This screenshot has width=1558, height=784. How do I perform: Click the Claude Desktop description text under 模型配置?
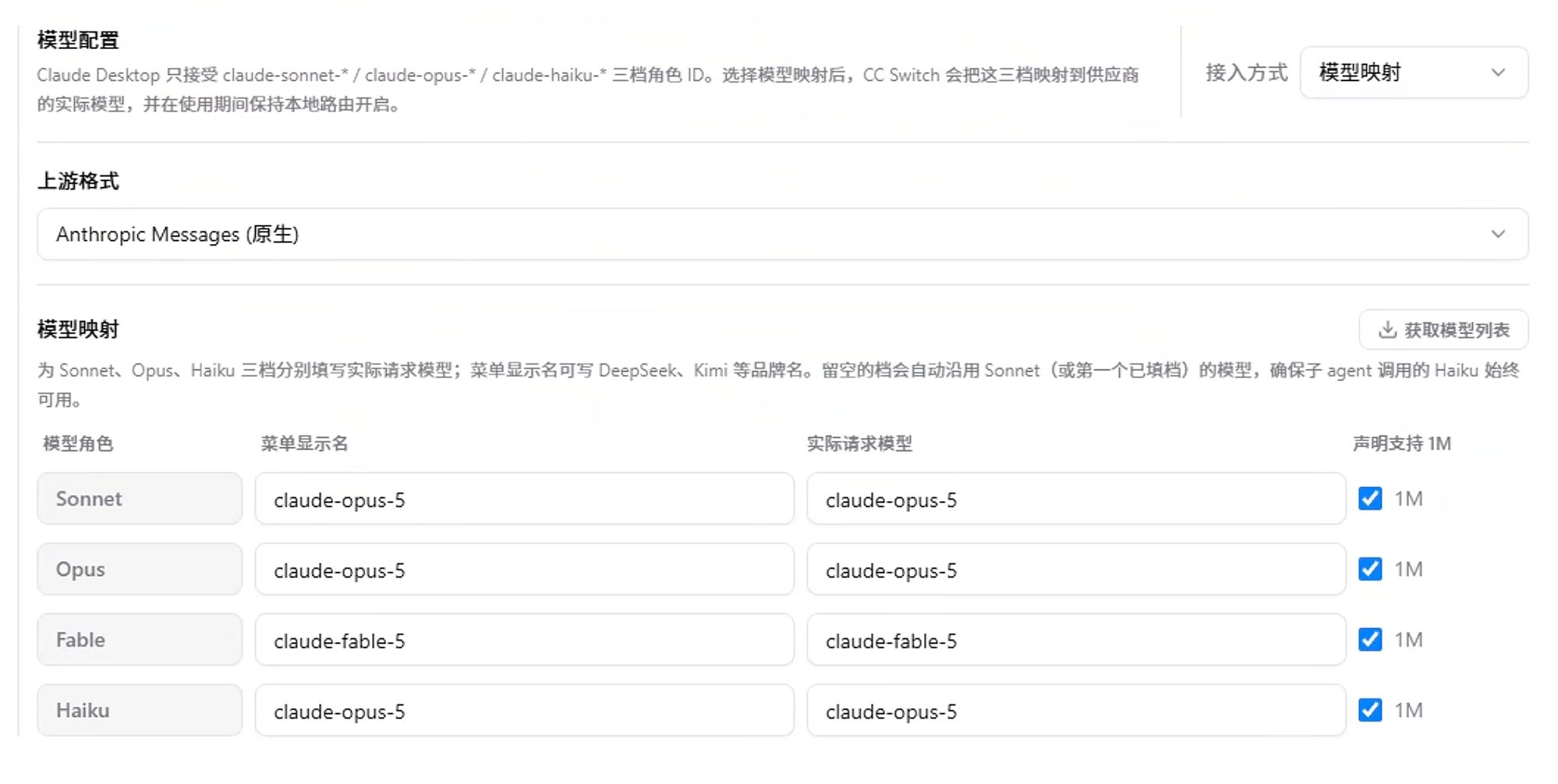pyautogui.click(x=588, y=90)
